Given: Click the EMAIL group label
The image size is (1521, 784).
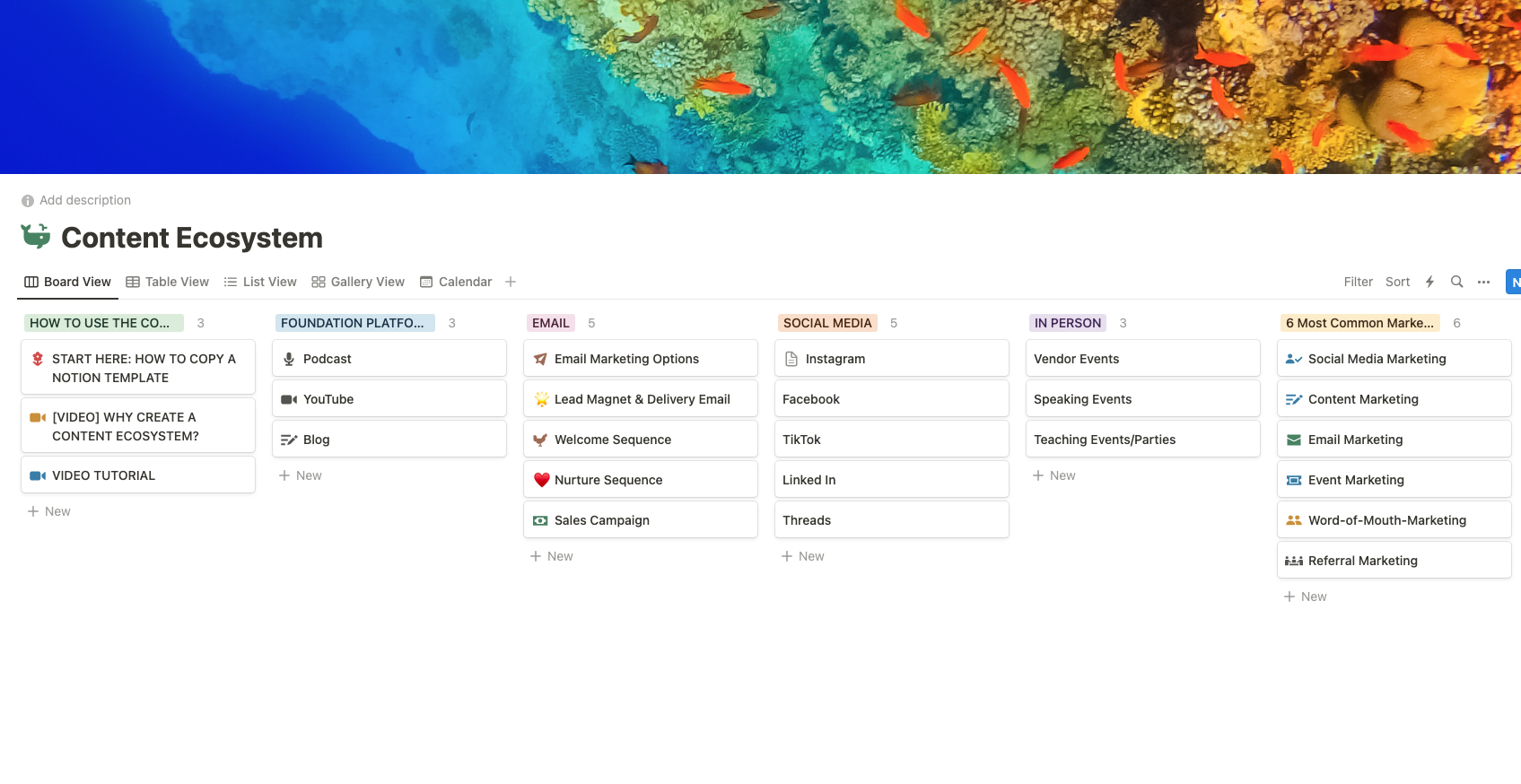Looking at the screenshot, I should coord(551,323).
